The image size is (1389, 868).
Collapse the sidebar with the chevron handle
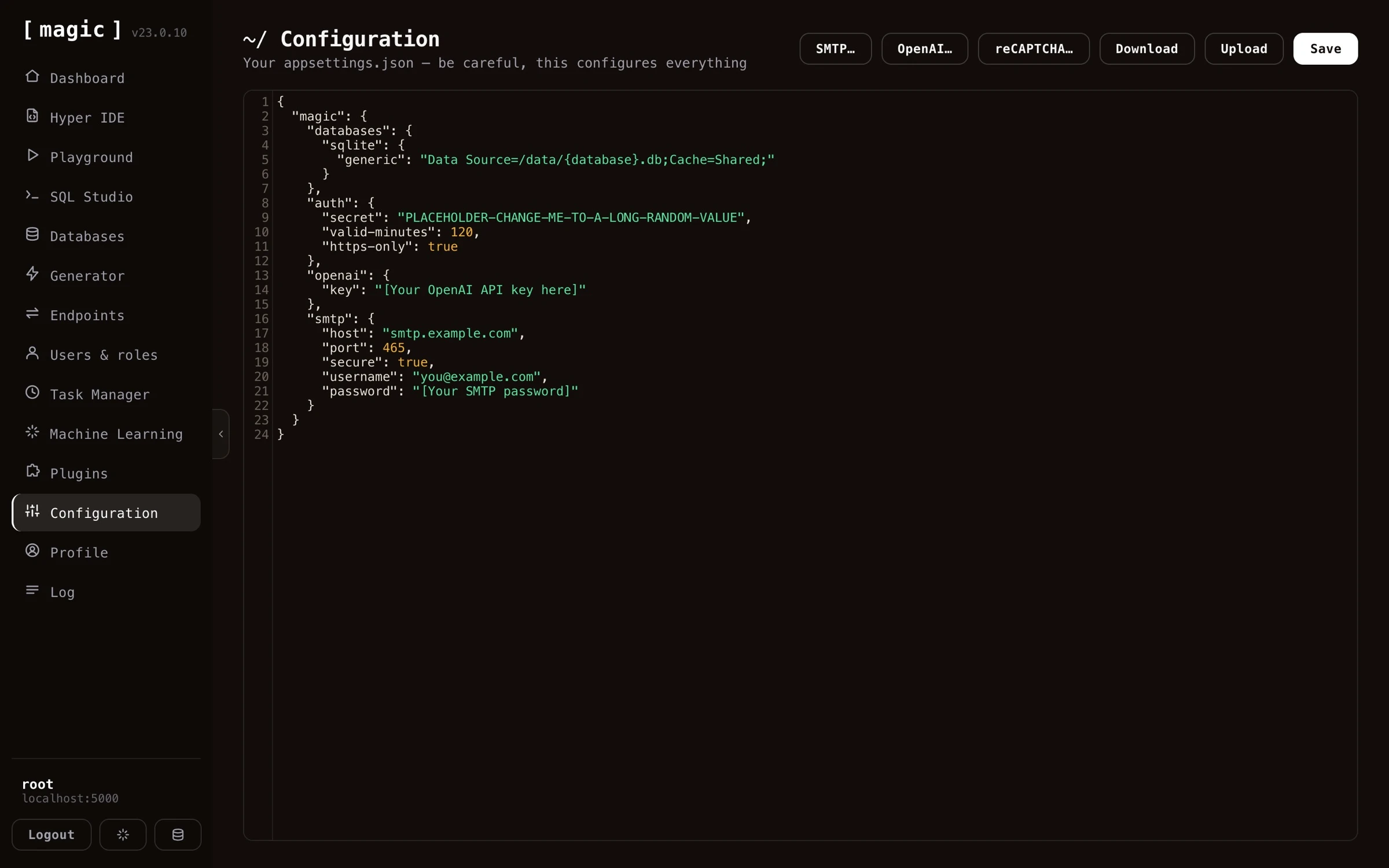coord(221,434)
